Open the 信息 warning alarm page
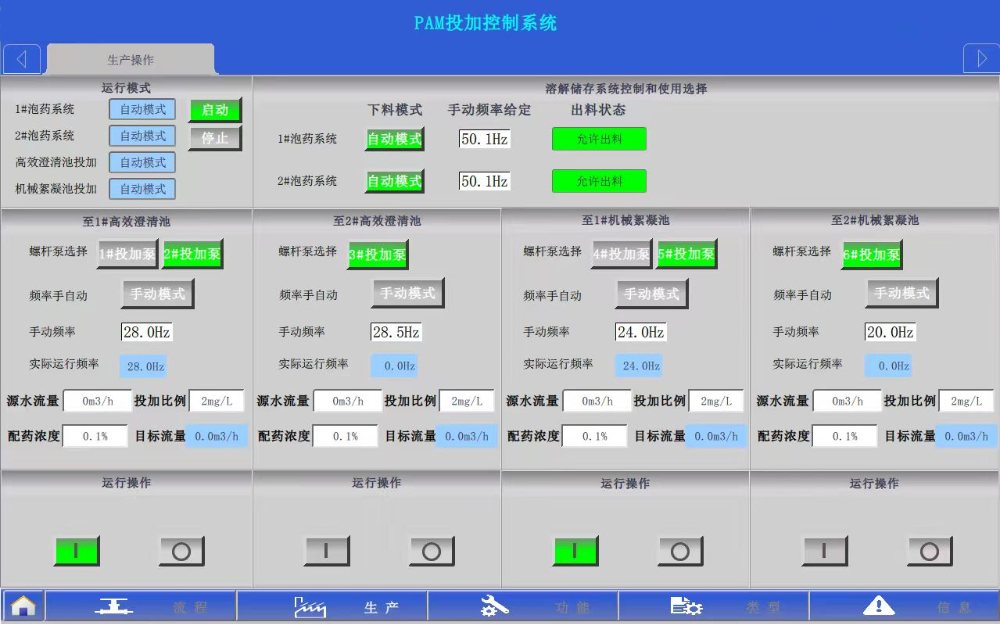This screenshot has width=1000, height=624. click(x=904, y=606)
